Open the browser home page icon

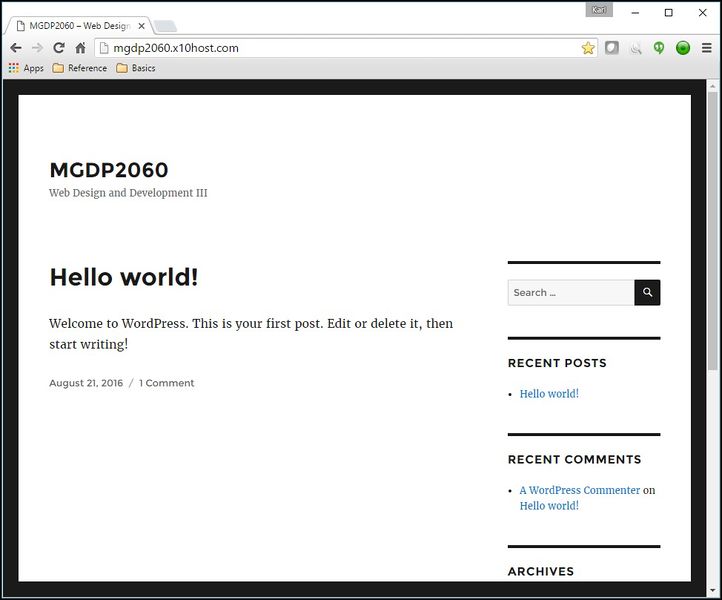pos(81,48)
